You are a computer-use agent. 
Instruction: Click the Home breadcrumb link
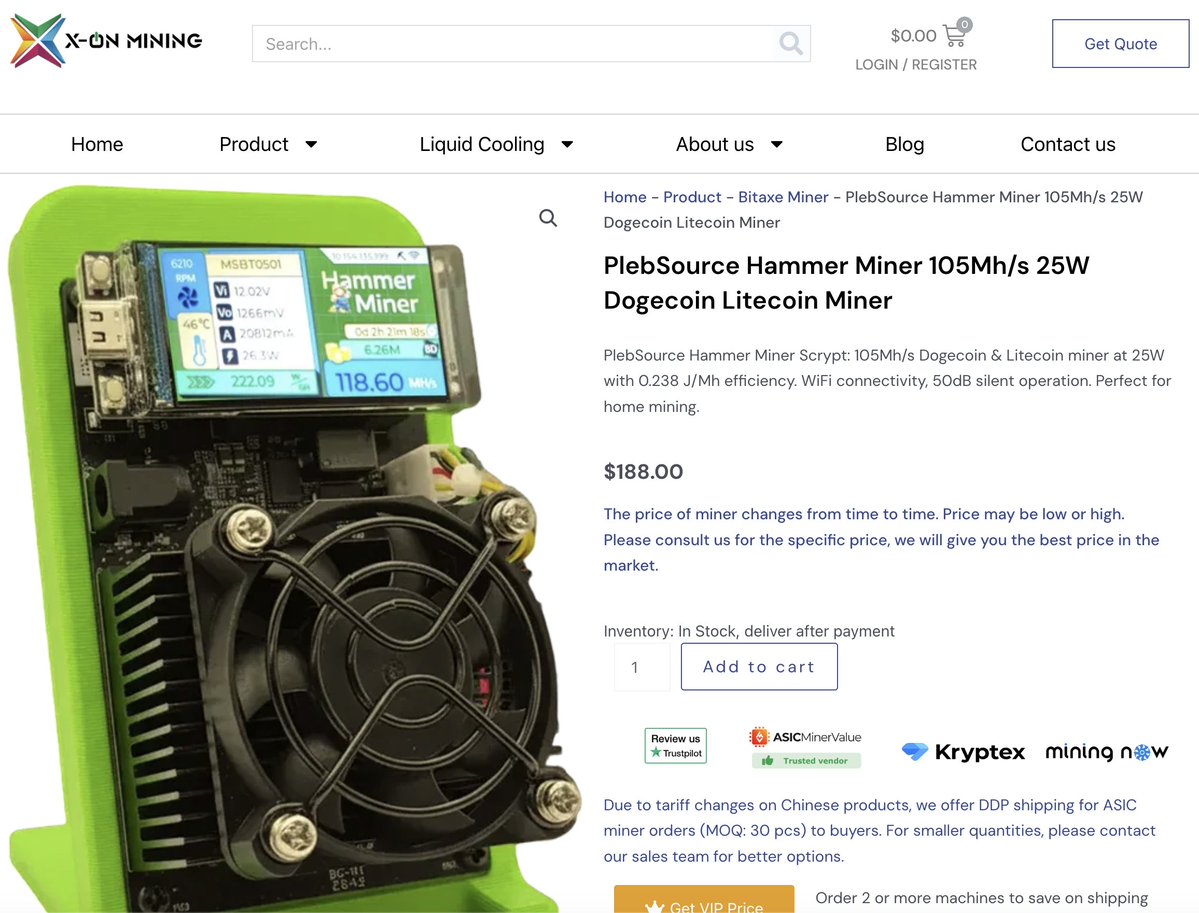[x=625, y=197]
